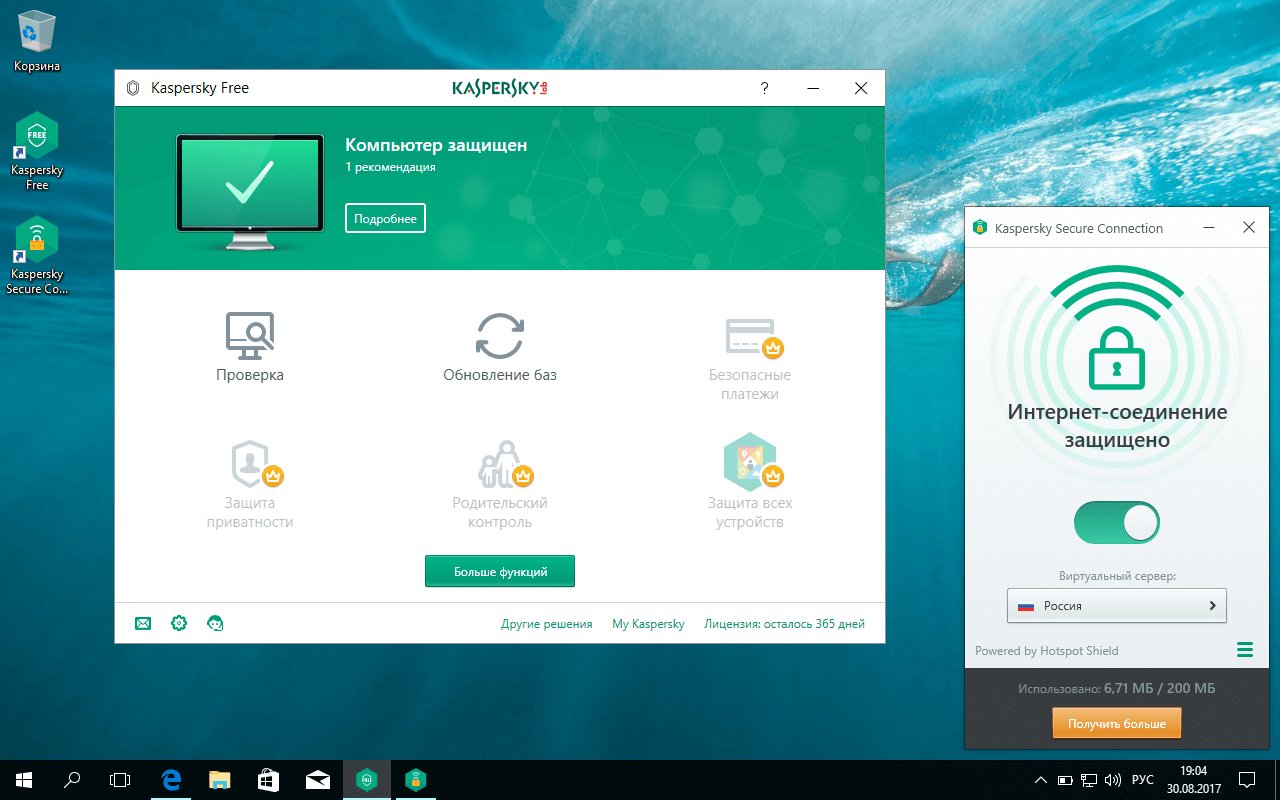1280x800 pixels.
Task: Minimize the Kaspersky Free window
Action: [813, 88]
